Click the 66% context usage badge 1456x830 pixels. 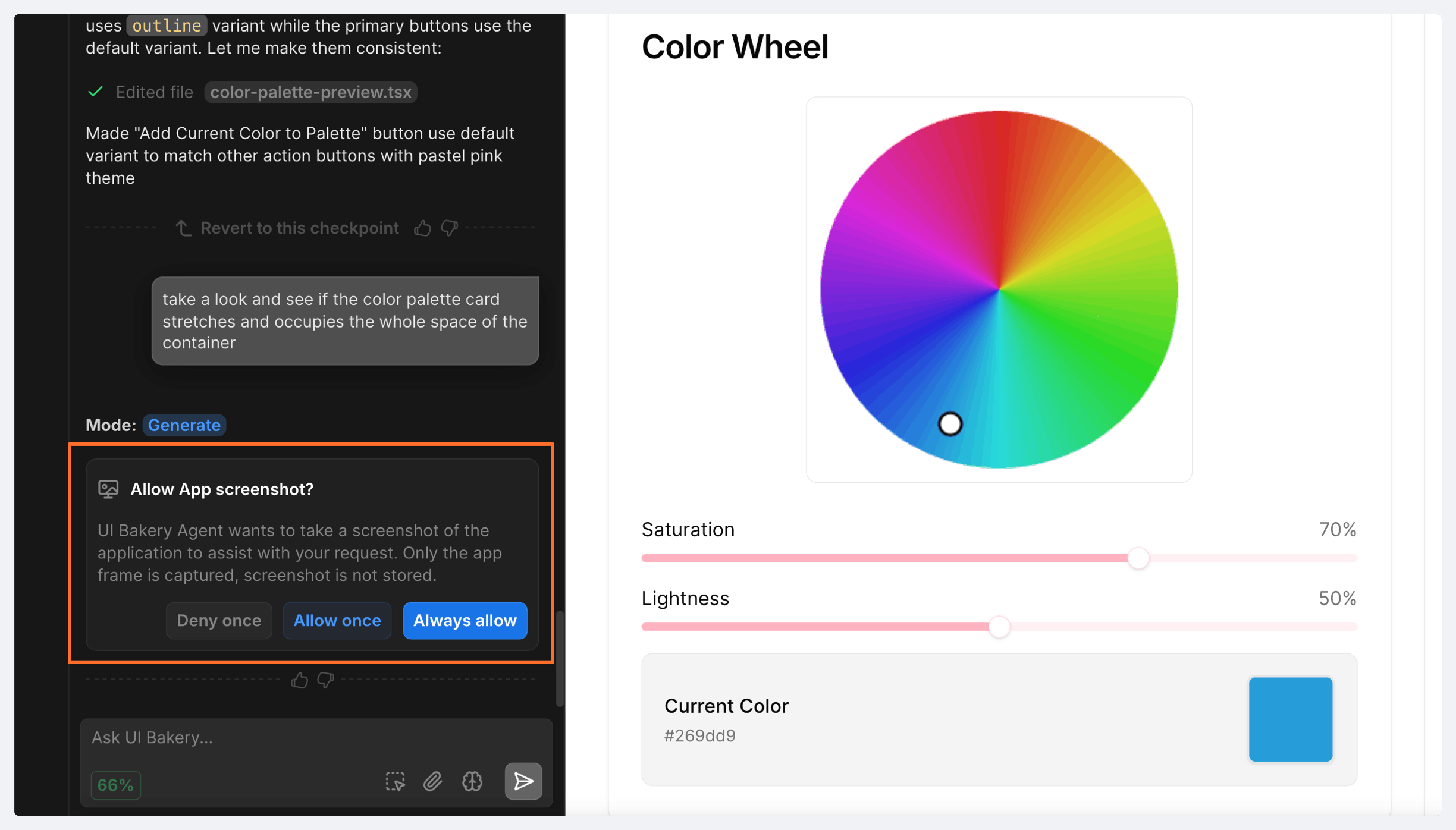pos(115,785)
